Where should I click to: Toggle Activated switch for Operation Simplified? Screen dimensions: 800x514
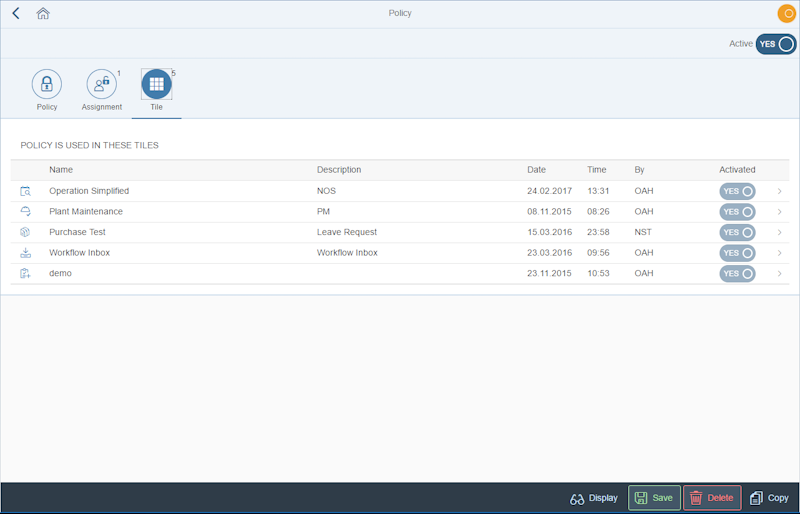[737, 191]
